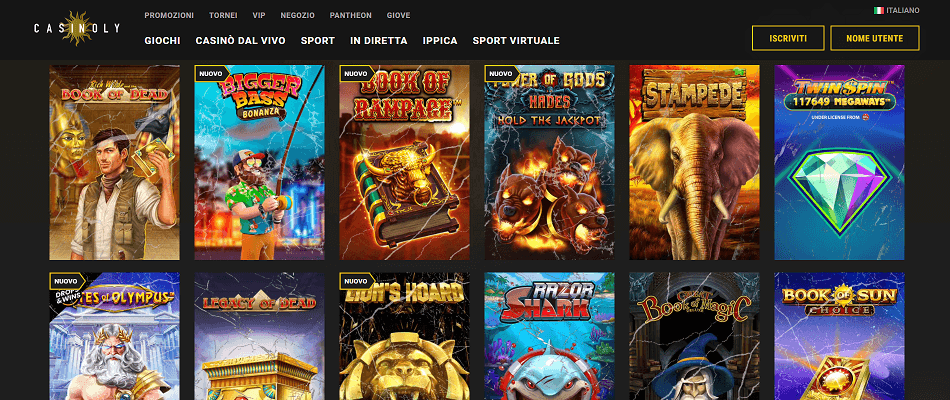Click Nuovo badge on Book of Rampage

[356, 73]
